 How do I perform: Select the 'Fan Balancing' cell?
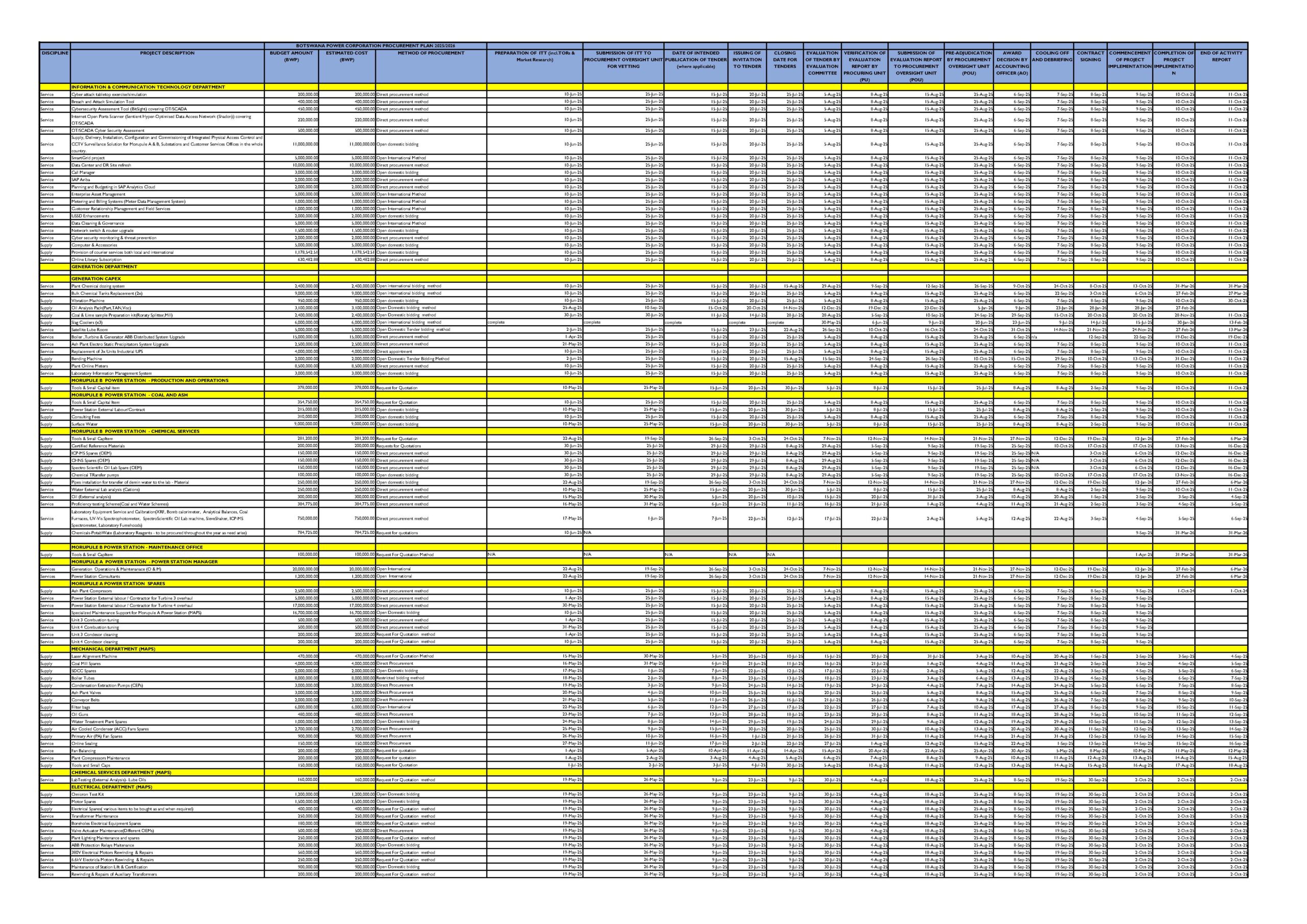[167, 751]
